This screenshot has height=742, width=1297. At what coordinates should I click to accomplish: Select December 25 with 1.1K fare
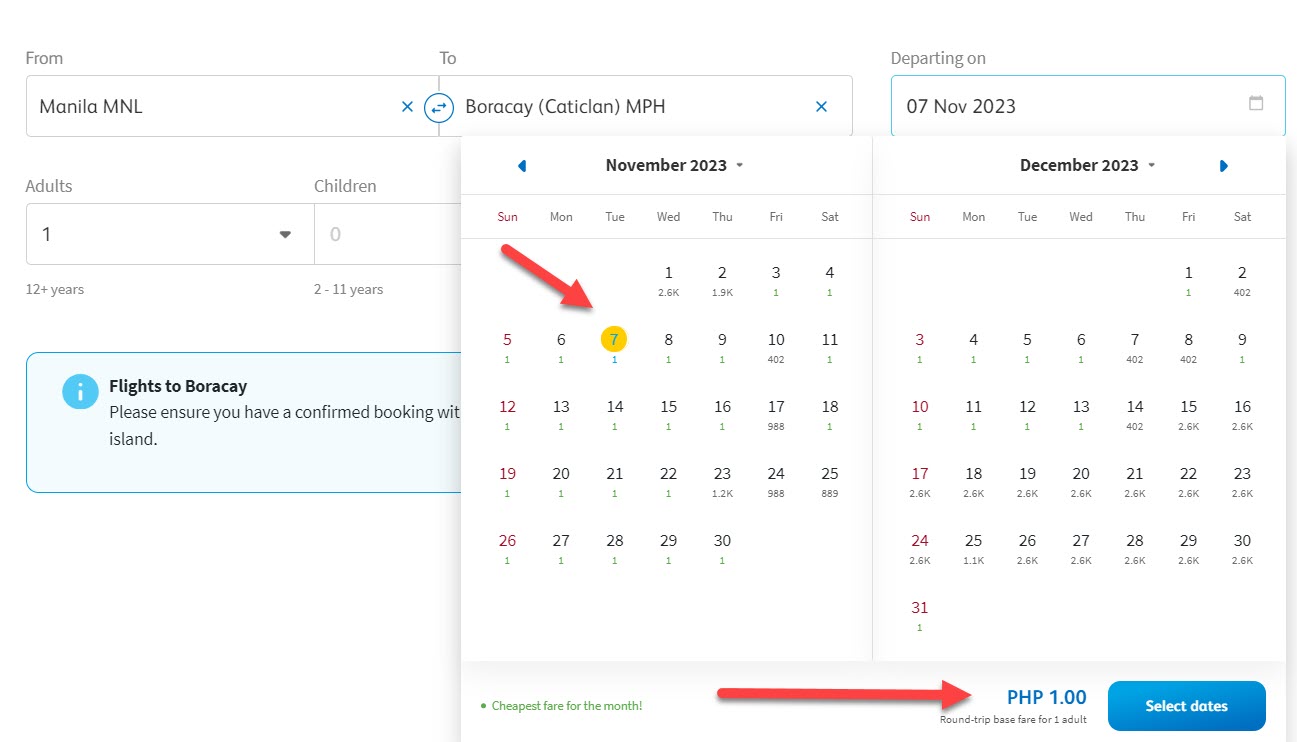(x=974, y=545)
